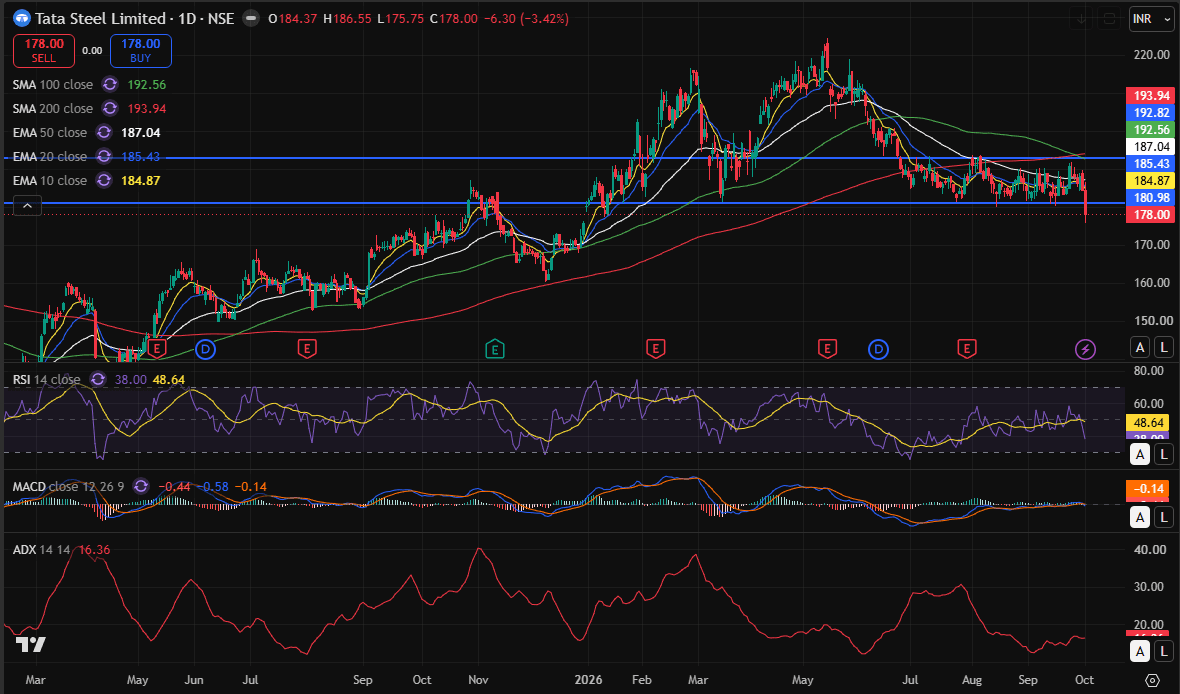
Task: Open the red earnings marker near Aug 2026
Action: pos(966,349)
